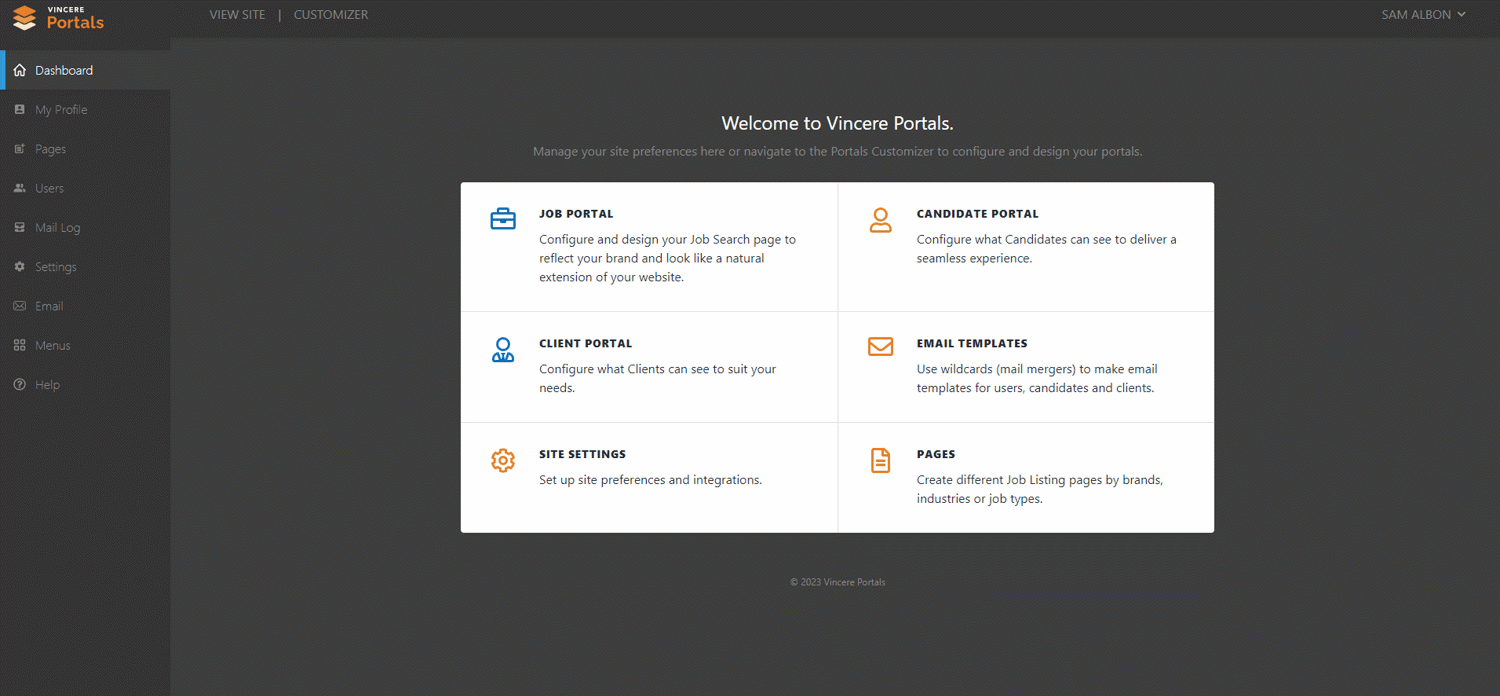Click the Vincere Portals logo
Viewport: 1500px width, 696px height.
click(58, 17)
